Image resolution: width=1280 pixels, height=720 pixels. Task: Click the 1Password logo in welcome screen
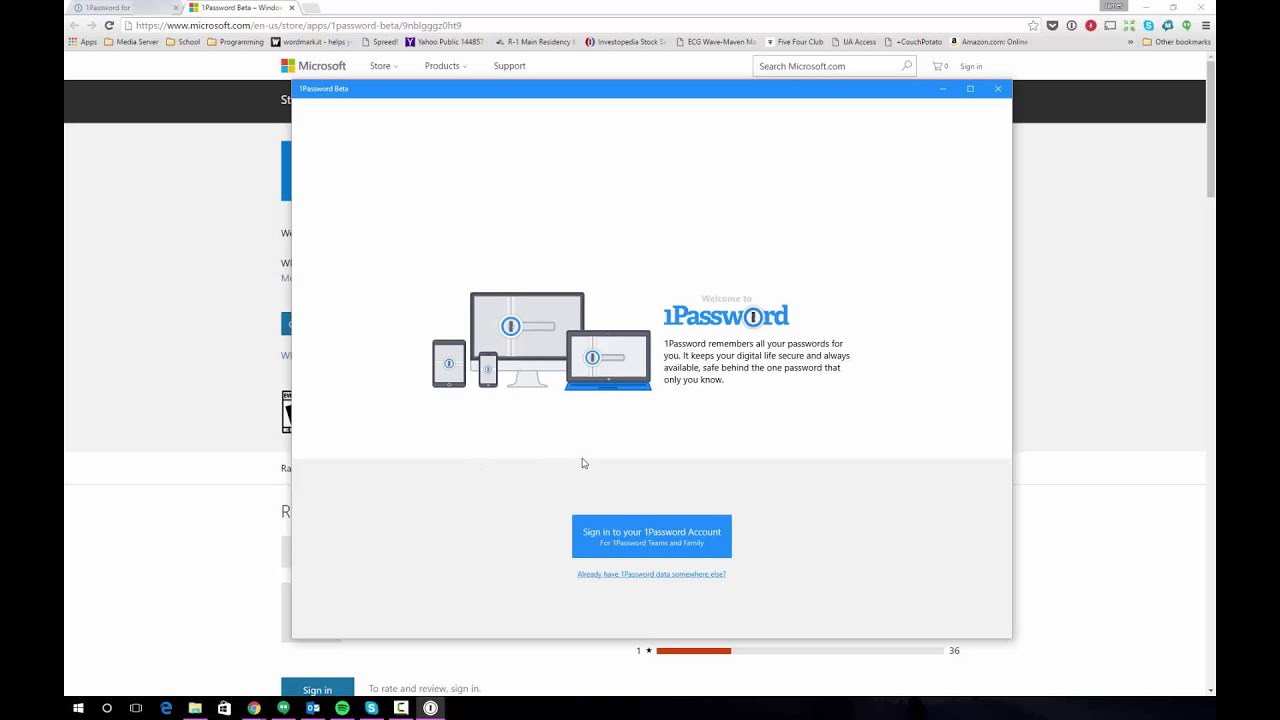pos(726,316)
